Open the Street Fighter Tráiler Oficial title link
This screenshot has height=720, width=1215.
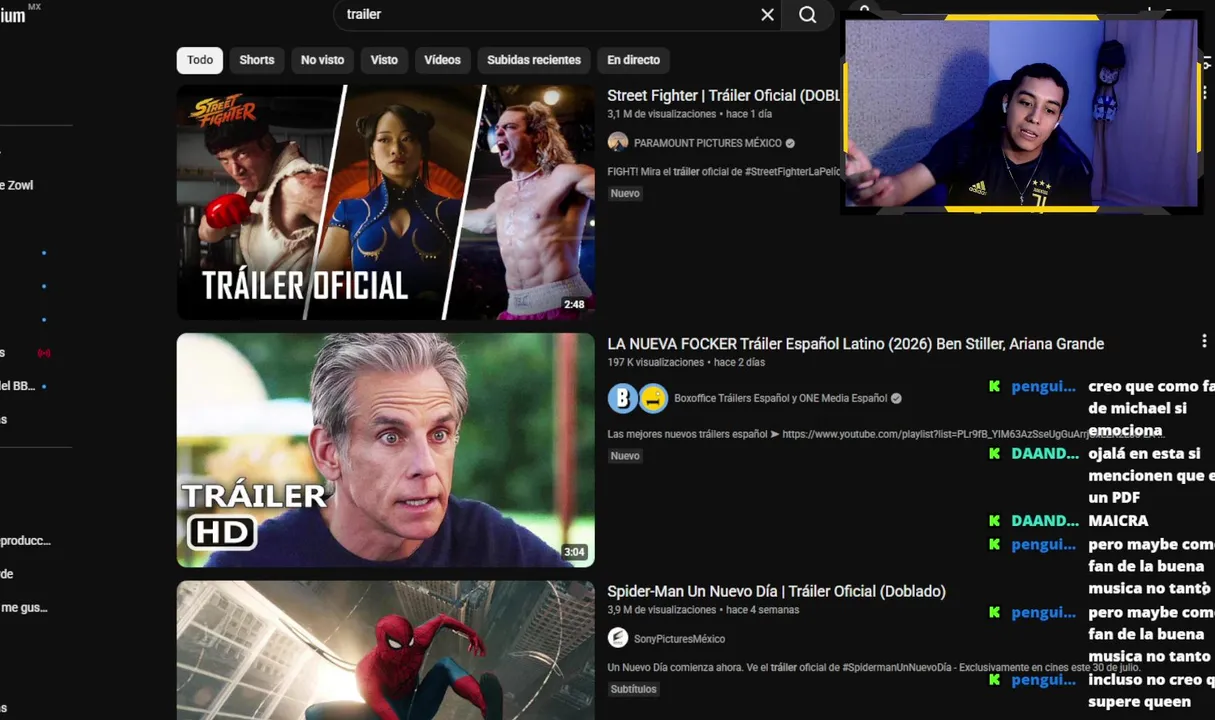tap(724, 96)
